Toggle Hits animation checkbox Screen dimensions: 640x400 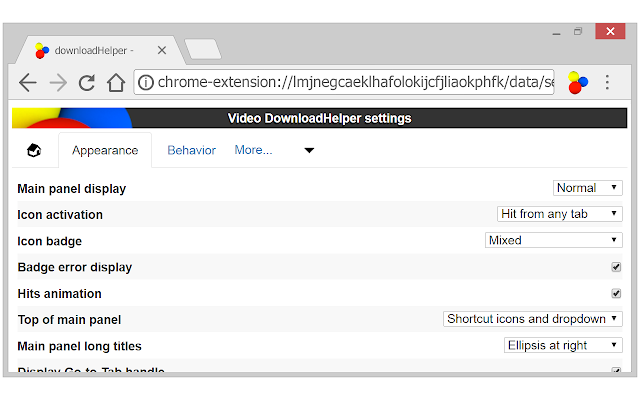click(616, 293)
